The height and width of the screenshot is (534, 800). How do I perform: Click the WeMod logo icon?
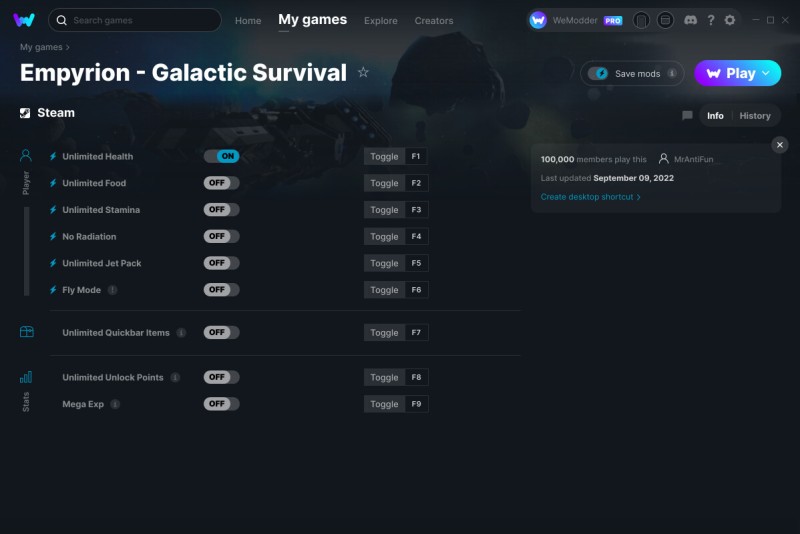click(23, 20)
